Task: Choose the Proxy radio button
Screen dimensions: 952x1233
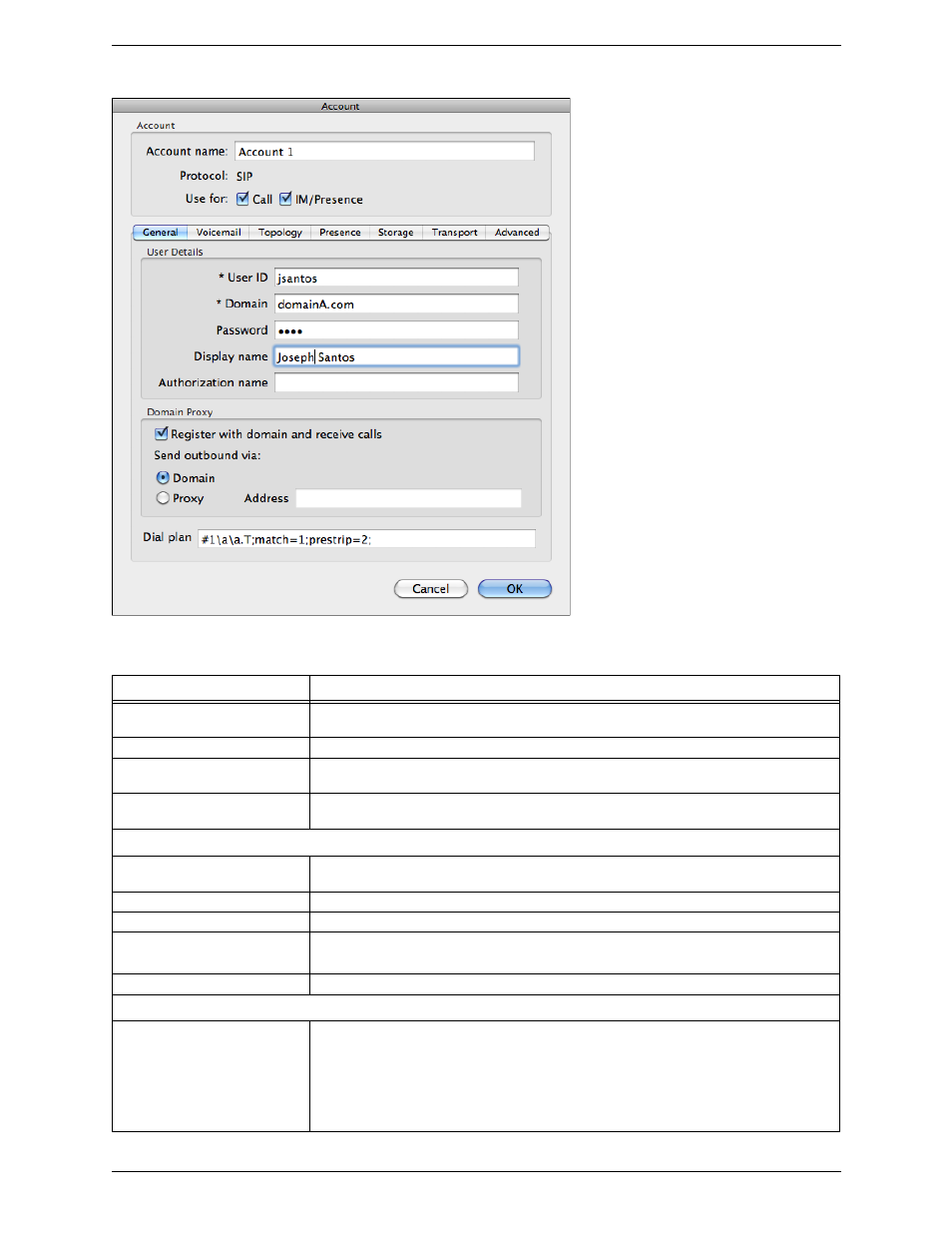Action: [163, 498]
